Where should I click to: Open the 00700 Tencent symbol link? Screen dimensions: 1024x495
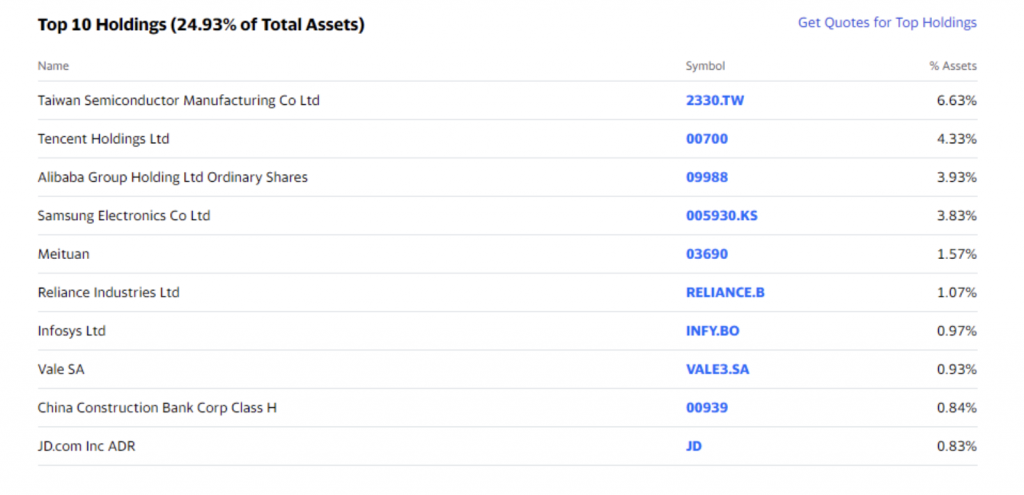(707, 139)
